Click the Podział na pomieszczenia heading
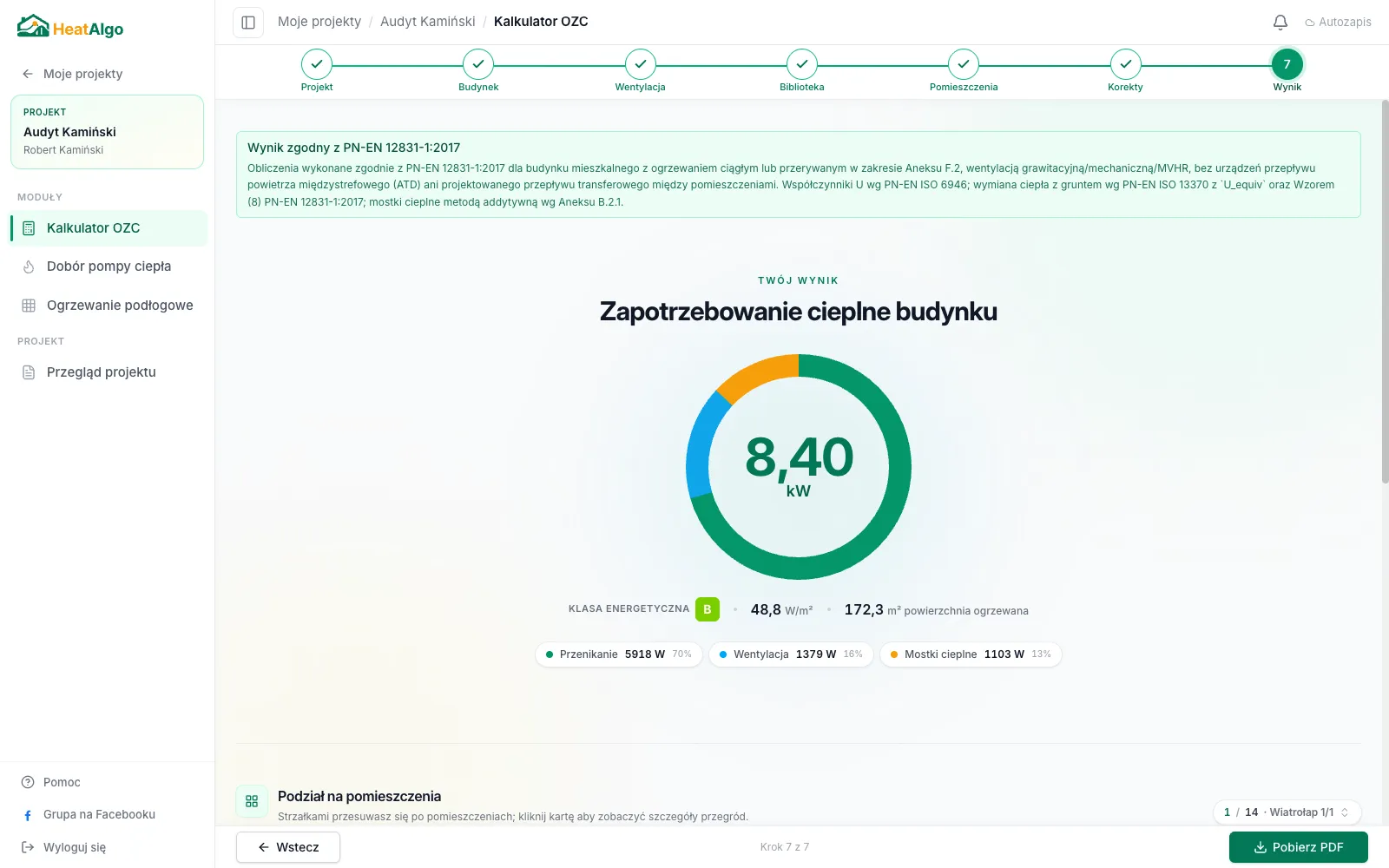This screenshot has height=868, width=1389. tap(359, 796)
